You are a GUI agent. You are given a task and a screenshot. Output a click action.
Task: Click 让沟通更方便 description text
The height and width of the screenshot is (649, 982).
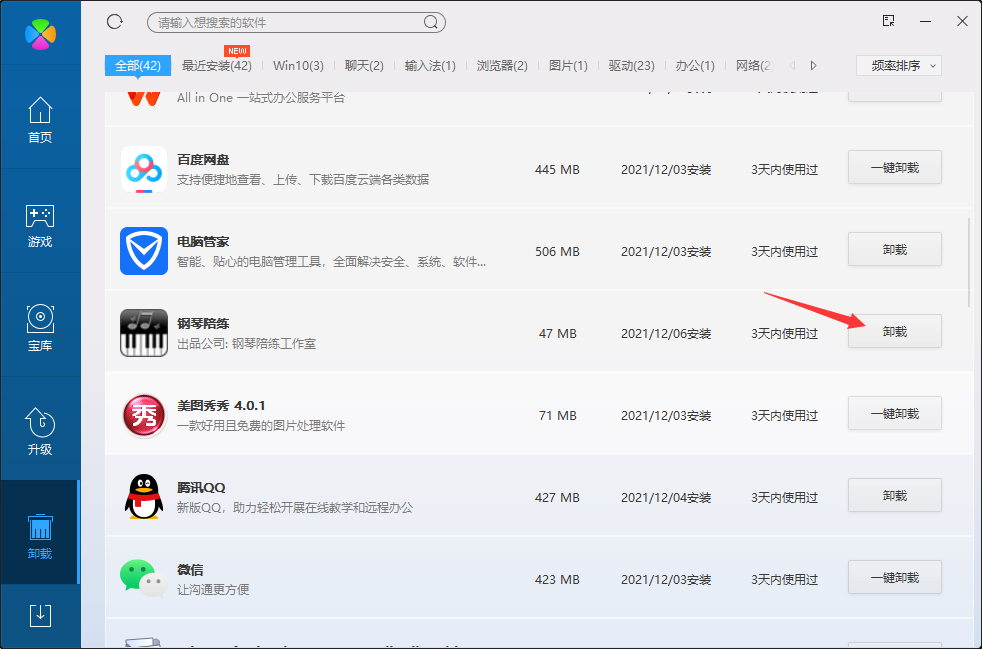(213, 589)
